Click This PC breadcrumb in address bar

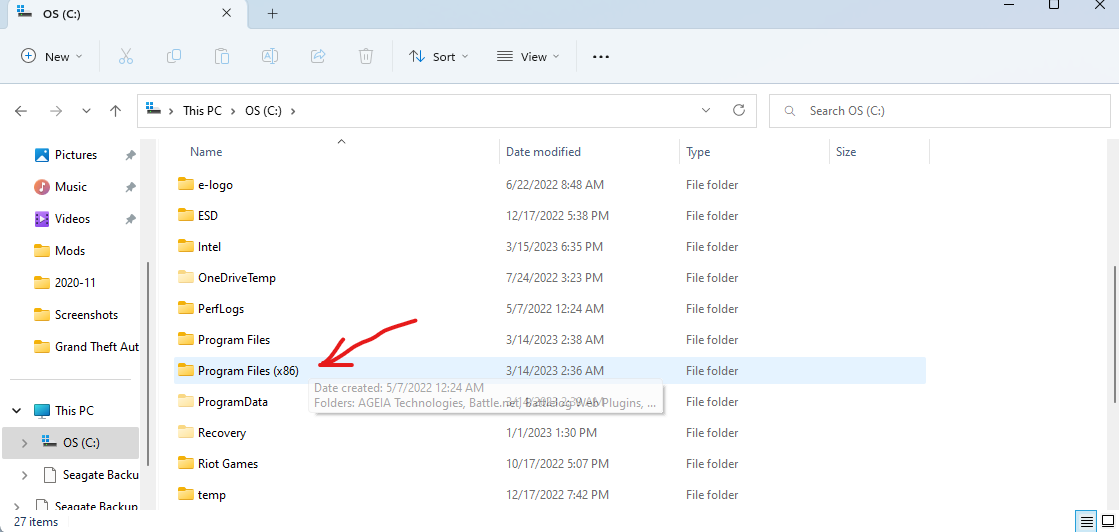[x=202, y=111]
